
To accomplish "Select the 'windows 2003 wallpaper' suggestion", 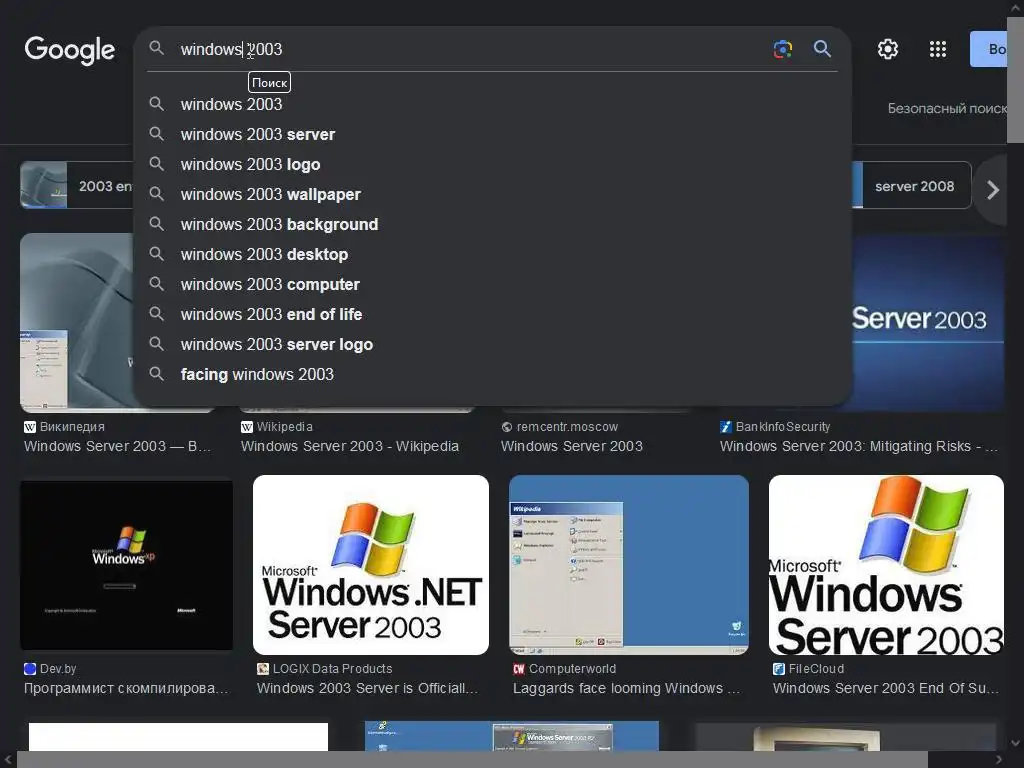I will 492,195.
